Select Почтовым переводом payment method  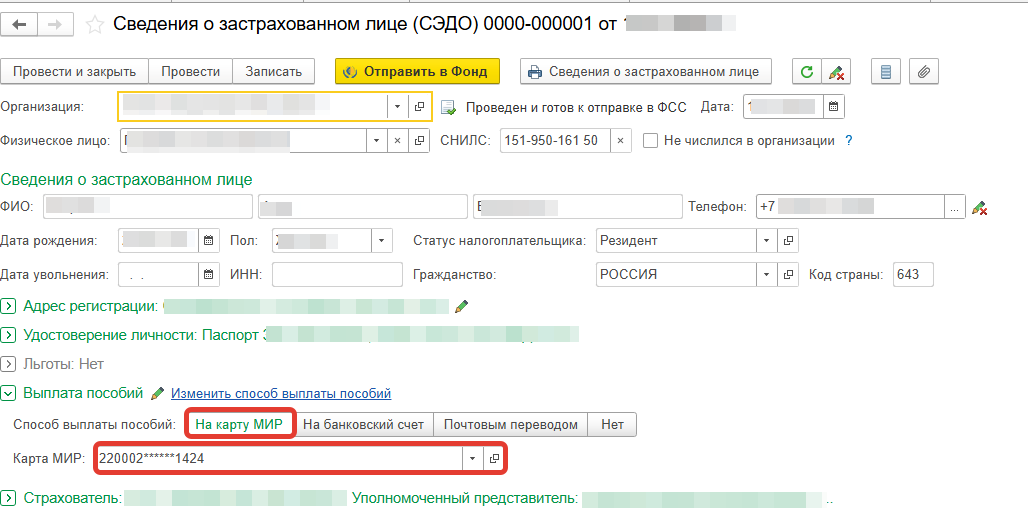(x=511, y=424)
